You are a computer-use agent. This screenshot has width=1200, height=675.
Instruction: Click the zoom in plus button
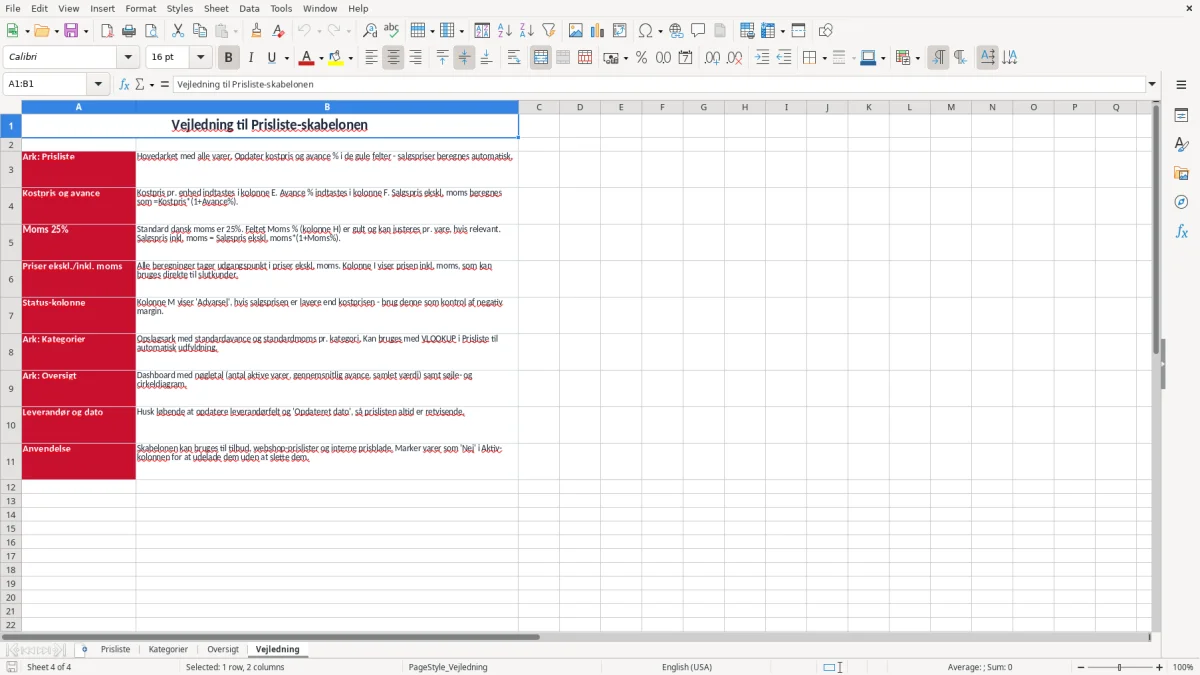tap(1160, 667)
